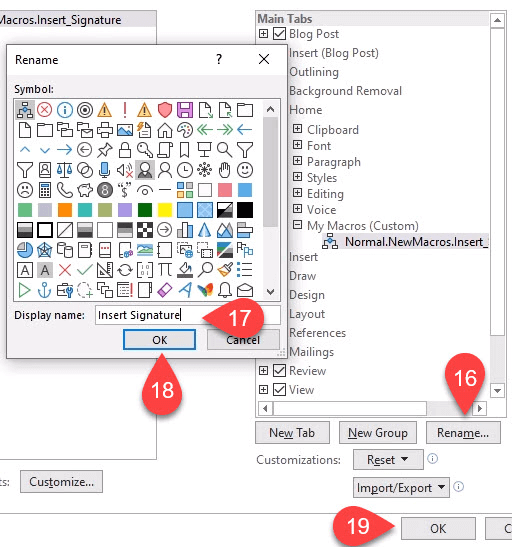The image size is (512, 547).
Task: Expand the Font group
Action: 297,144
